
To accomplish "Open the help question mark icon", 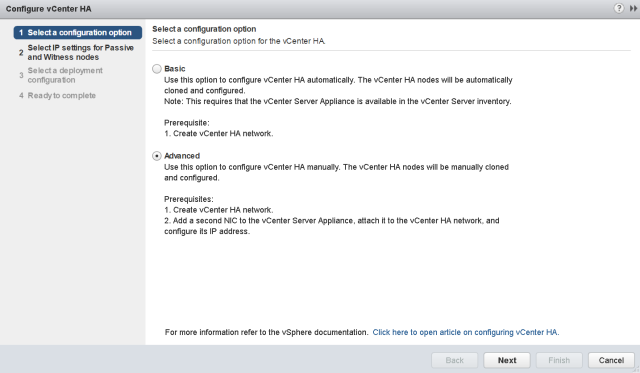I will tap(619, 8).
